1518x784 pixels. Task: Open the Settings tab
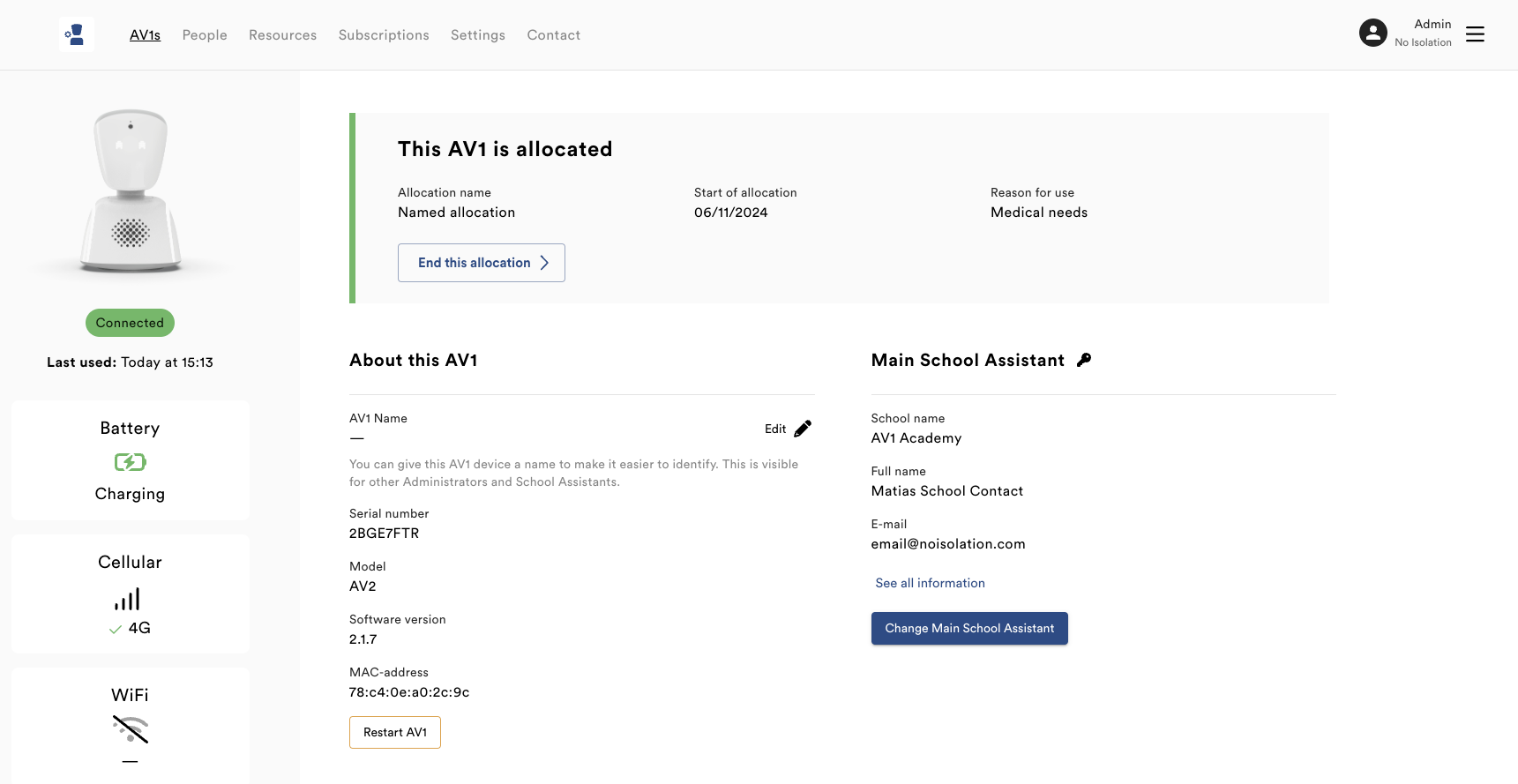[478, 35]
